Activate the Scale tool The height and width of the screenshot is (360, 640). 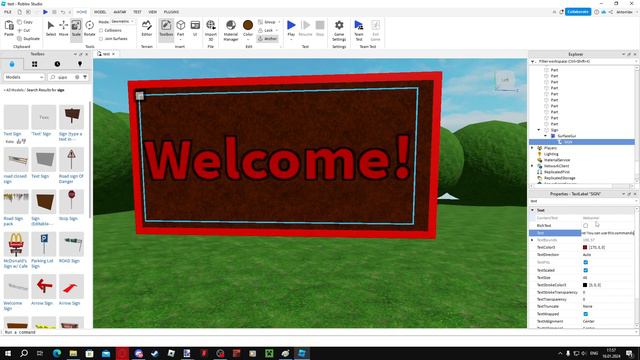tap(76, 29)
